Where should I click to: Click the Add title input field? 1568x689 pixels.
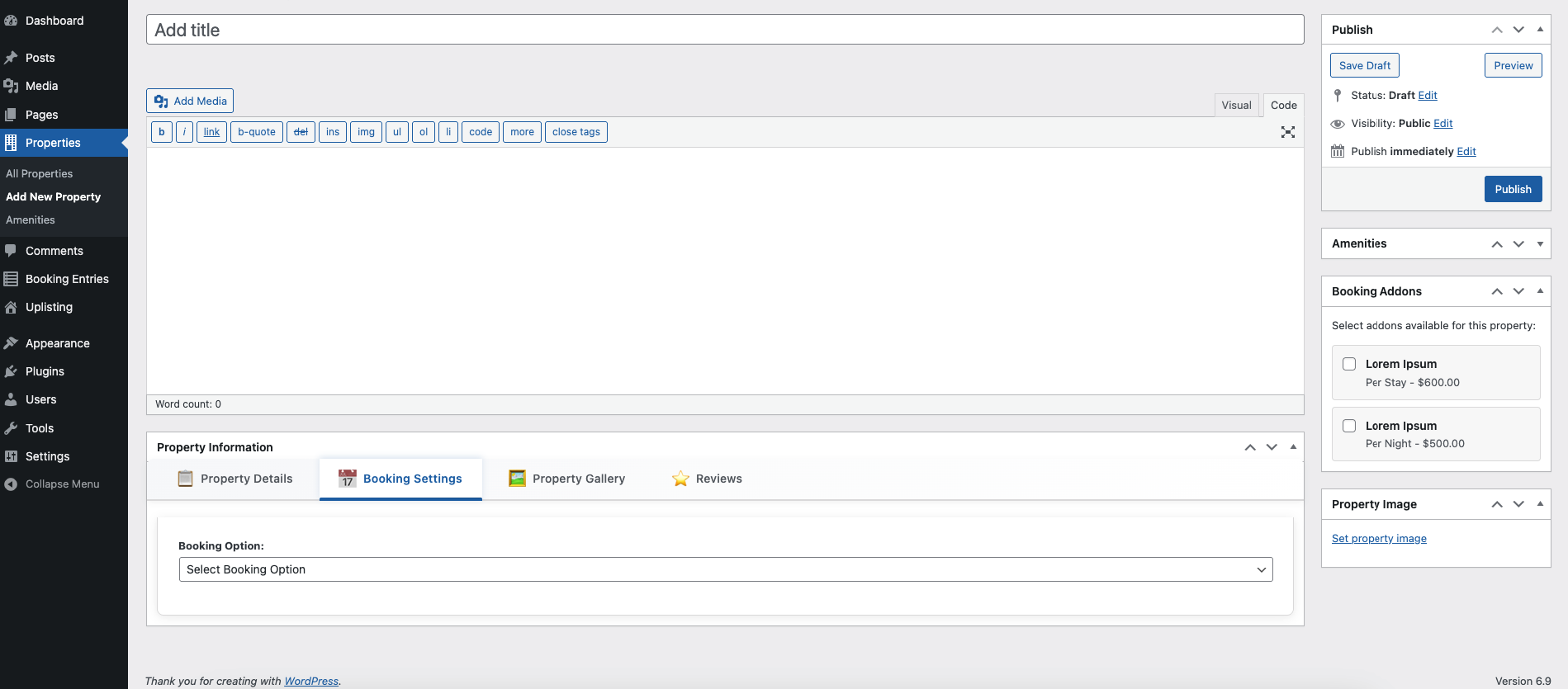click(x=725, y=30)
